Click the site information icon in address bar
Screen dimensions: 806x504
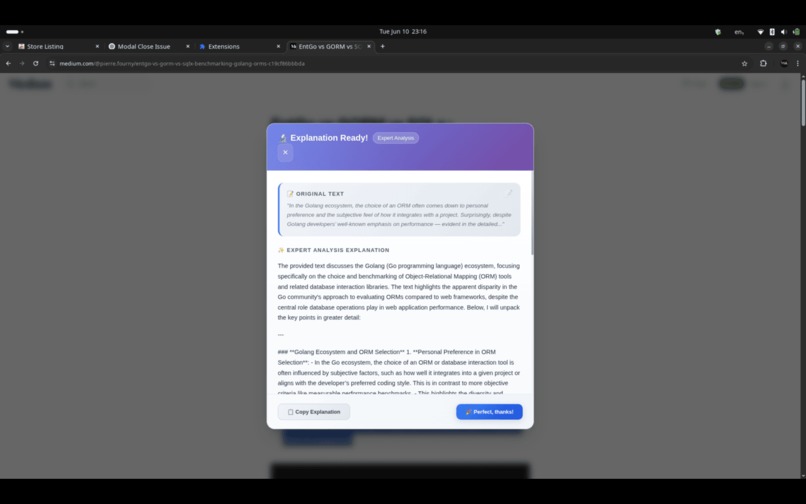point(52,64)
